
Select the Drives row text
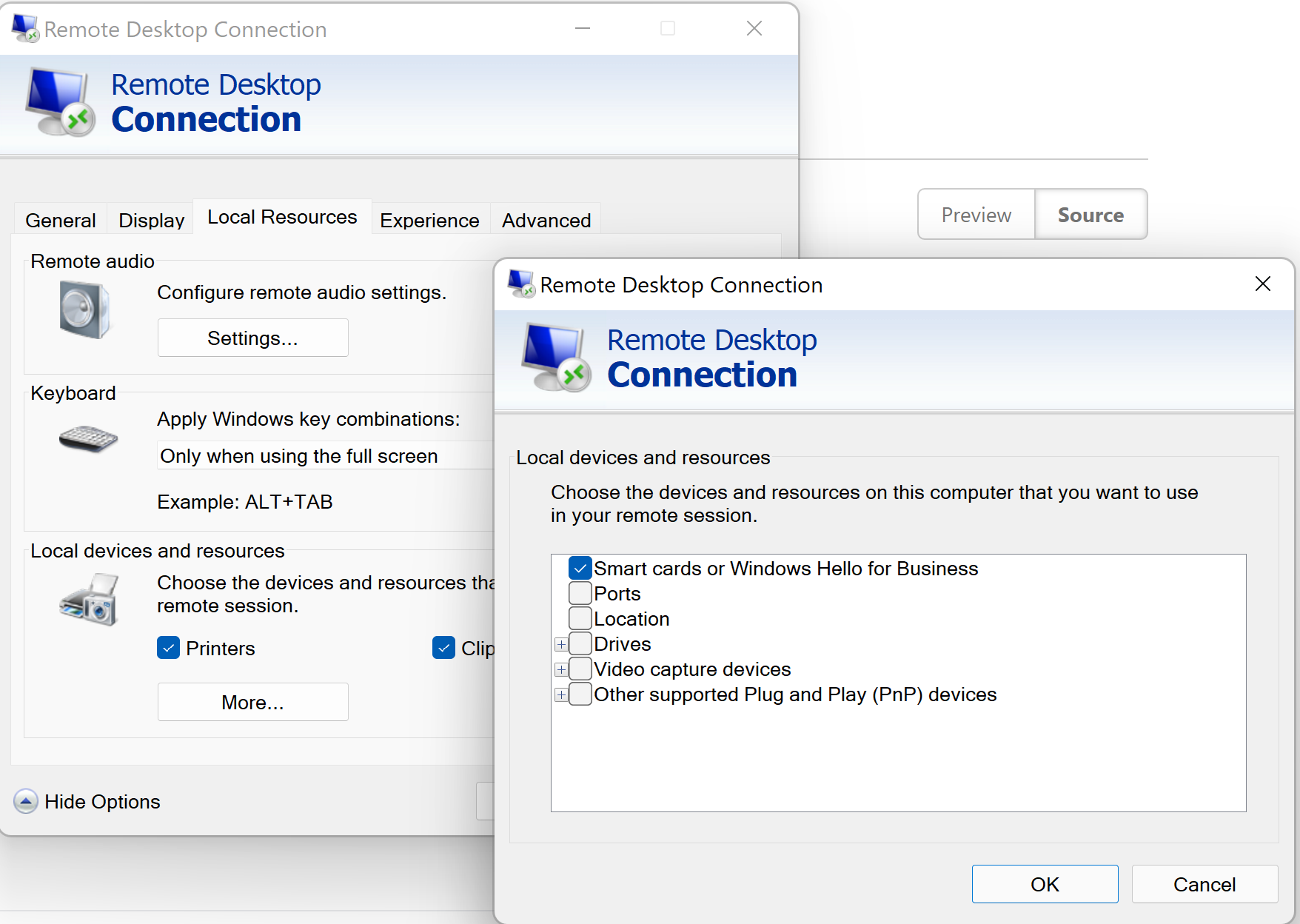[623, 643]
